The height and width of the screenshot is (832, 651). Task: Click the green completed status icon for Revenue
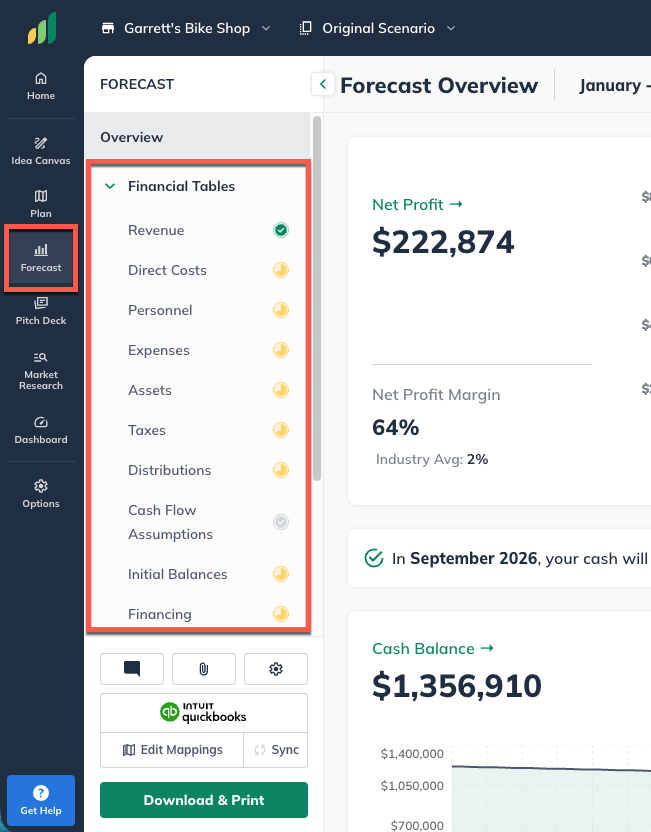pos(281,230)
